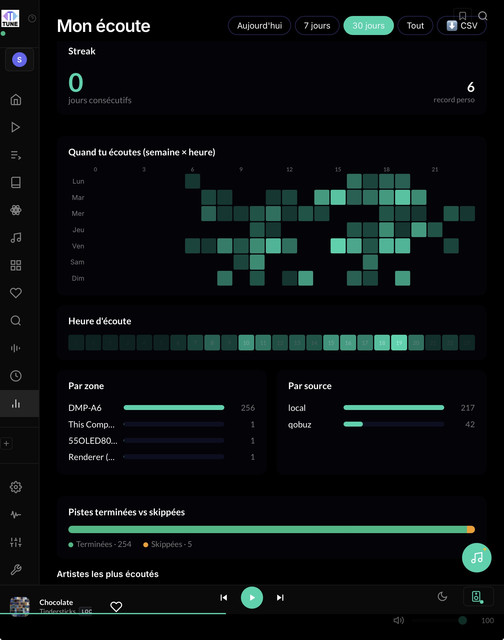Open the play queue icon in sidebar

pos(16,155)
